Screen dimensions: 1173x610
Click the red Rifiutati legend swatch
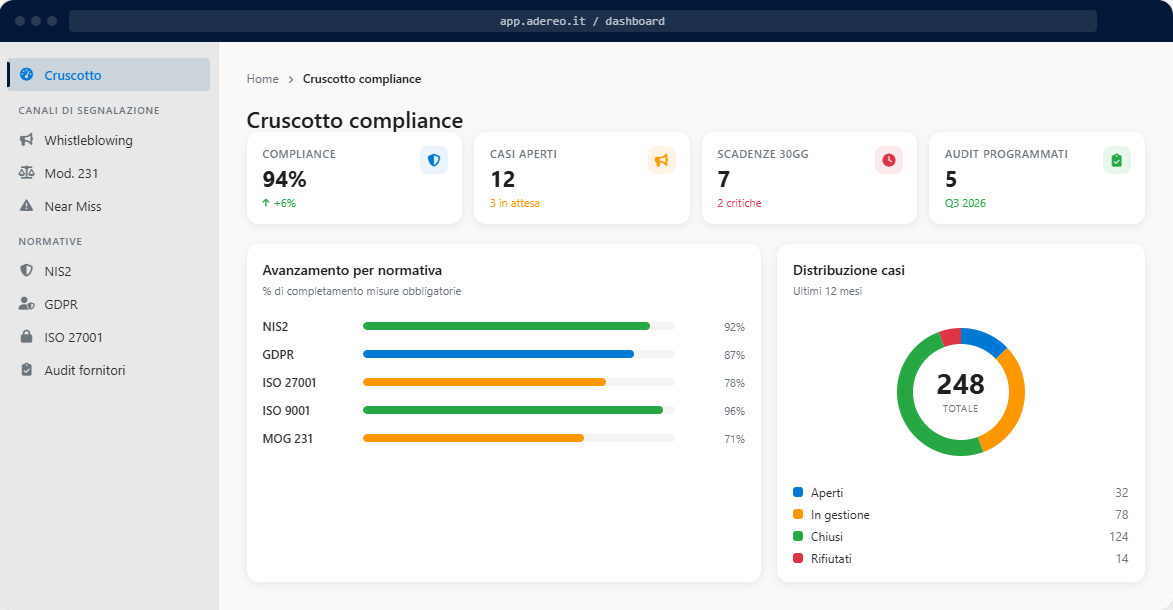[797, 558]
